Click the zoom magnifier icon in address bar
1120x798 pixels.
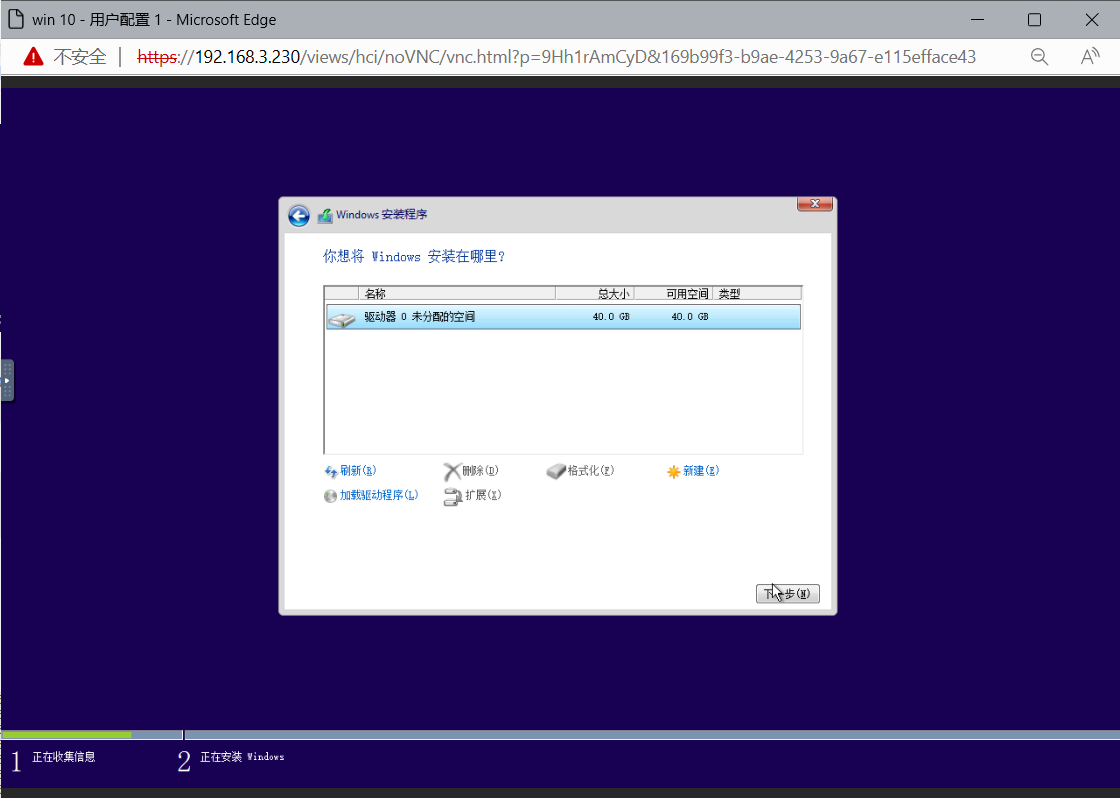[x=1039, y=56]
